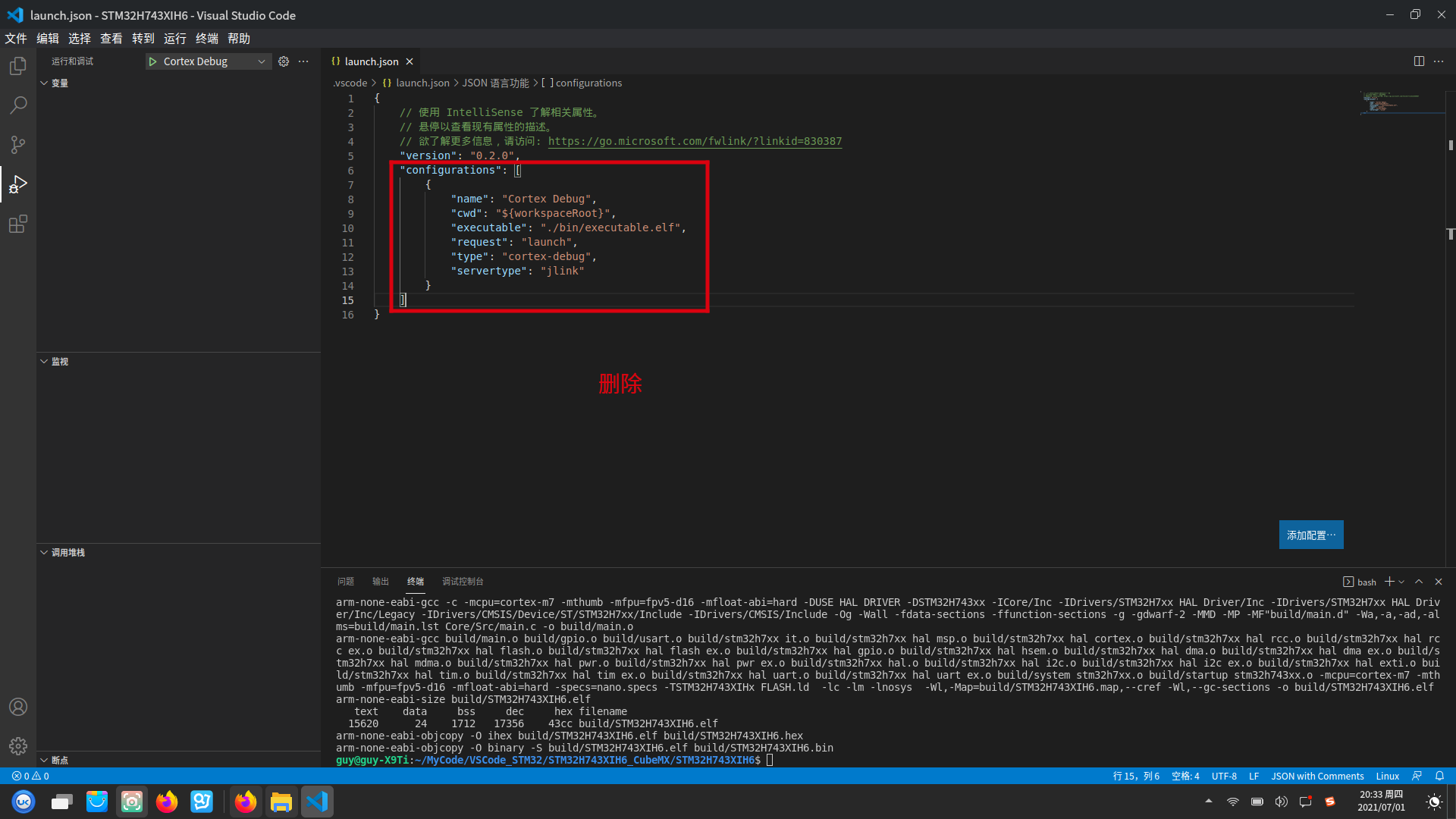This screenshot has height=819, width=1456.
Task: Open debug view more actions ellipsis
Action: pyautogui.click(x=303, y=61)
